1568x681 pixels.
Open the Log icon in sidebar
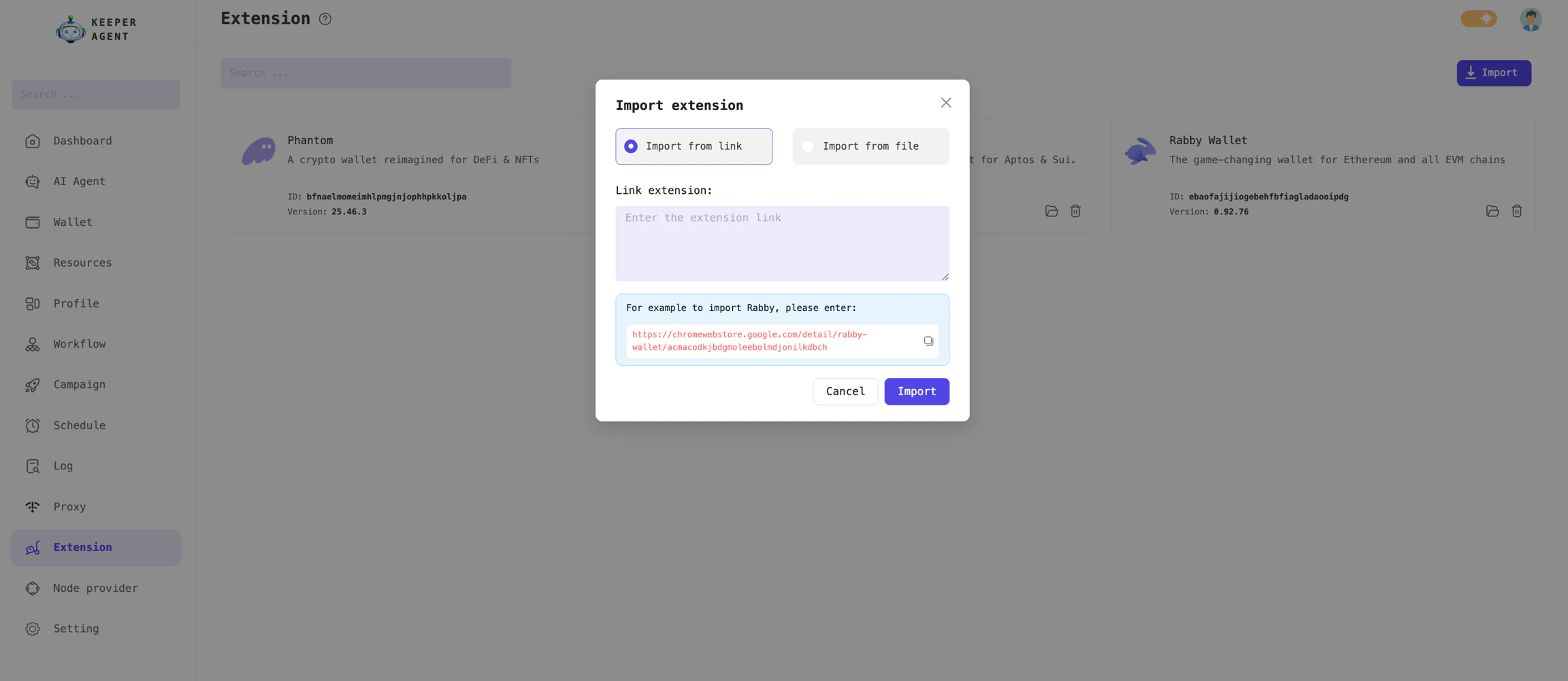[33, 466]
